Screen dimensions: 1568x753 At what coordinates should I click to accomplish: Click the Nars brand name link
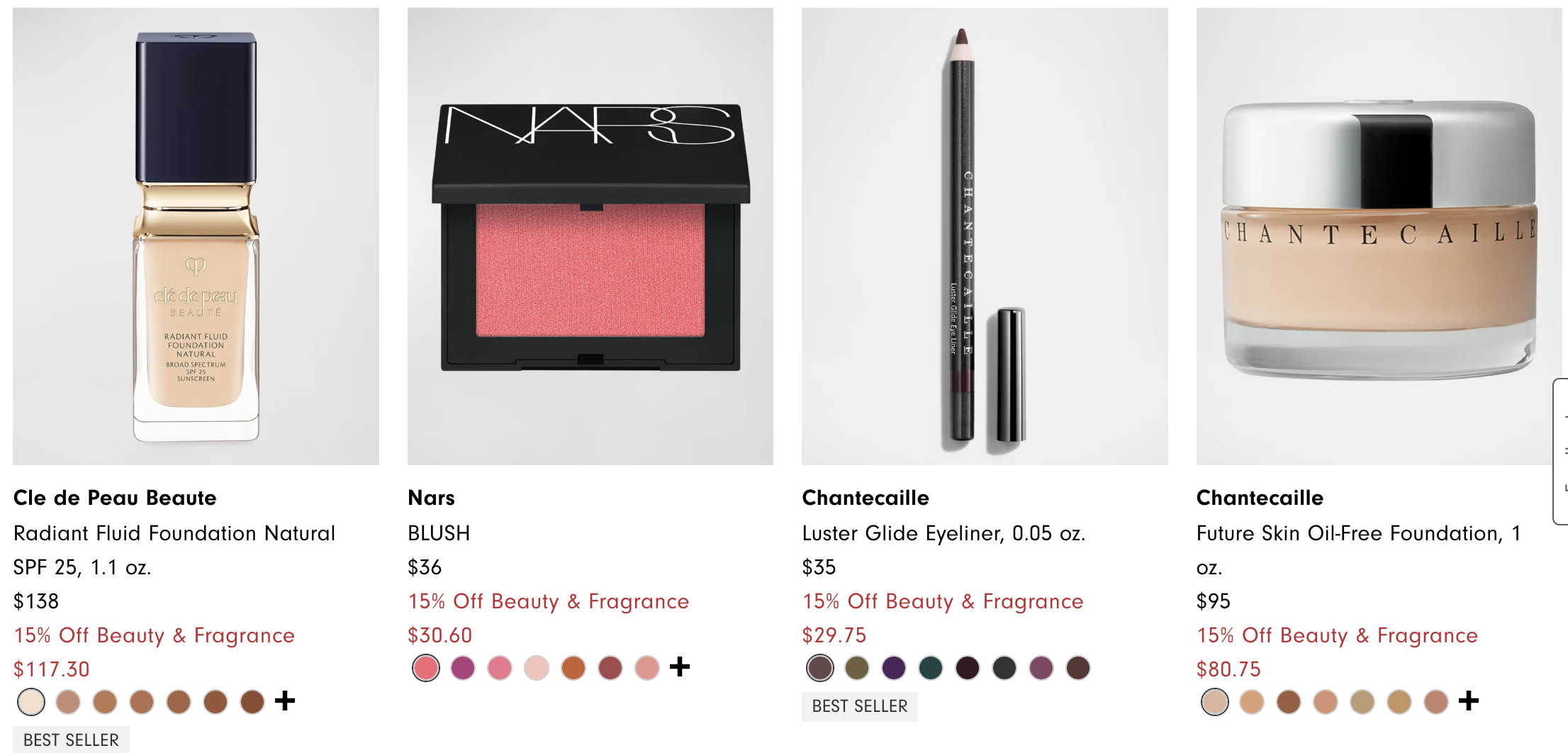click(431, 498)
